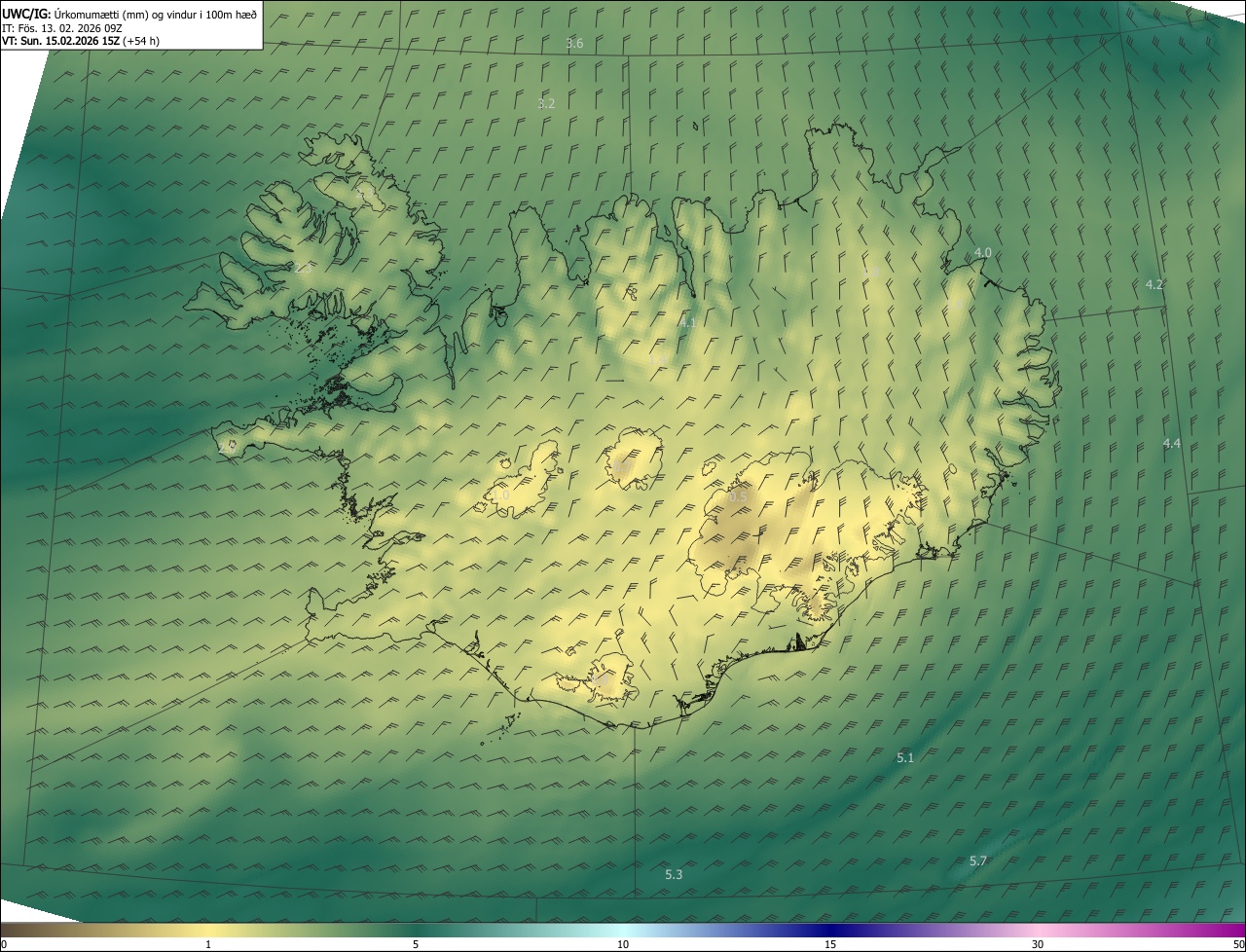
Task: Click the colorbar tick label 15
Action: 830,945
